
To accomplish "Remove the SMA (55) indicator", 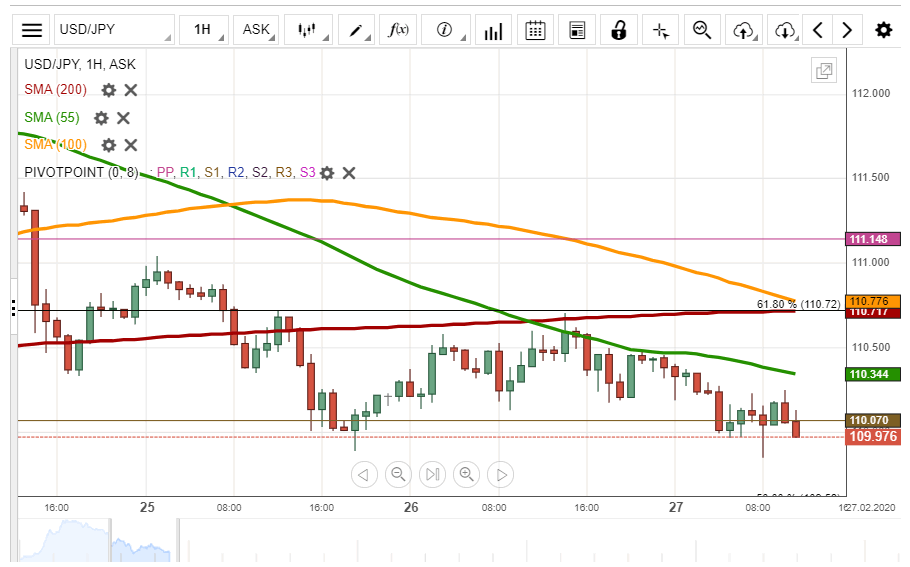I will 123,118.
